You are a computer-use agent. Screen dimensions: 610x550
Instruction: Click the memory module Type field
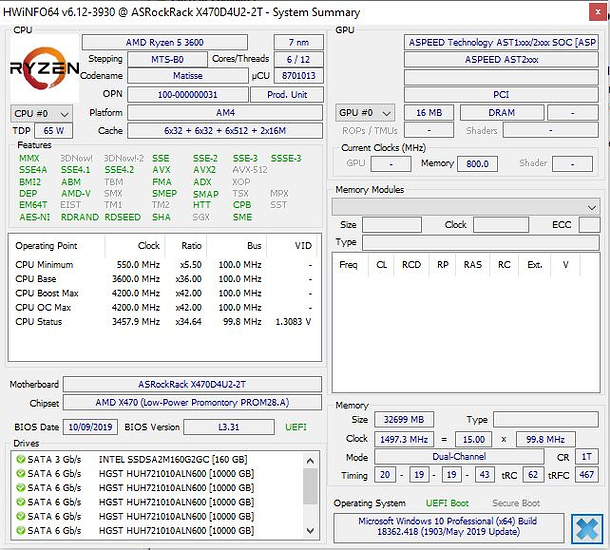(x=481, y=243)
